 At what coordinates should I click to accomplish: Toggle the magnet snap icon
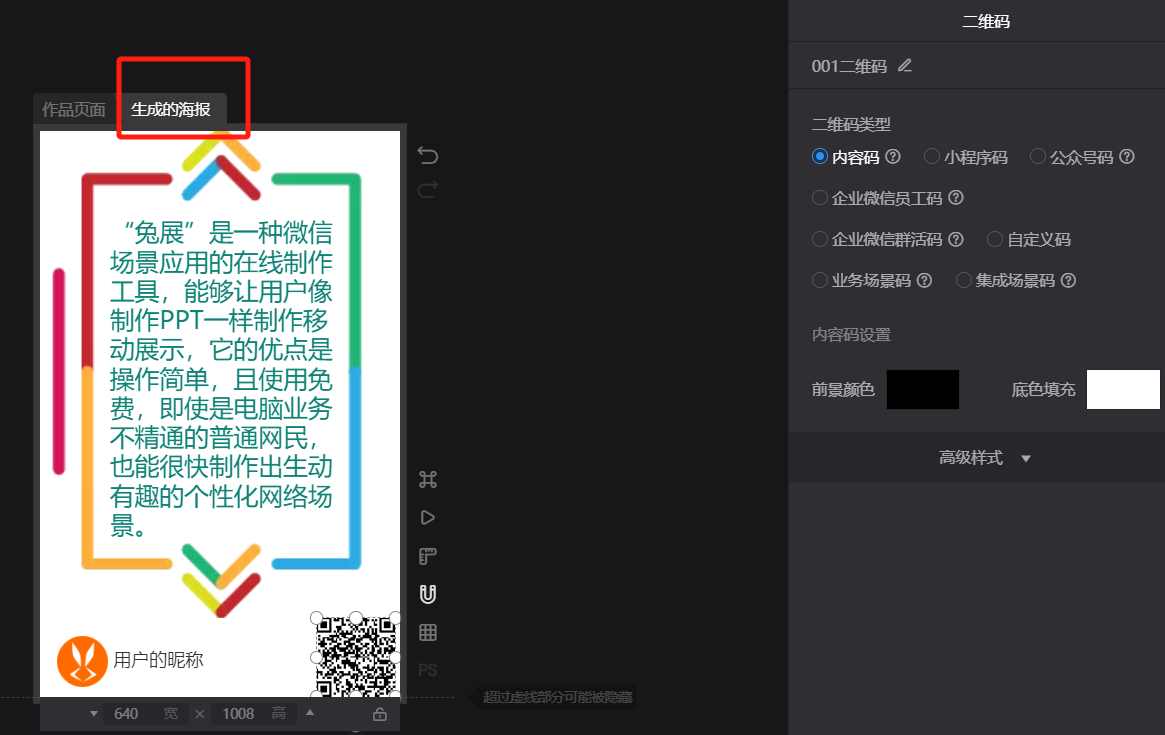(428, 594)
